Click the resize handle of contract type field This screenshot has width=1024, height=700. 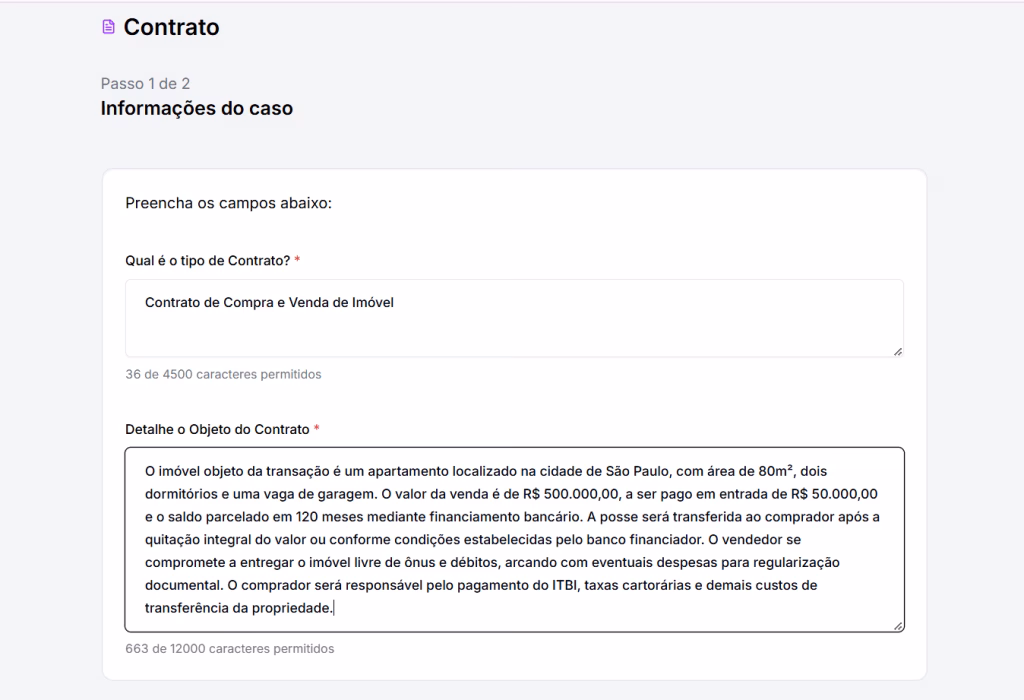pyautogui.click(x=898, y=351)
